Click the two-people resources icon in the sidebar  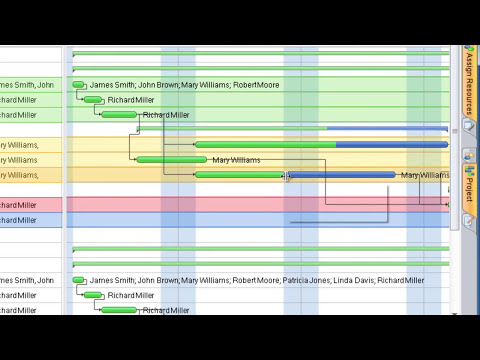coord(469,155)
